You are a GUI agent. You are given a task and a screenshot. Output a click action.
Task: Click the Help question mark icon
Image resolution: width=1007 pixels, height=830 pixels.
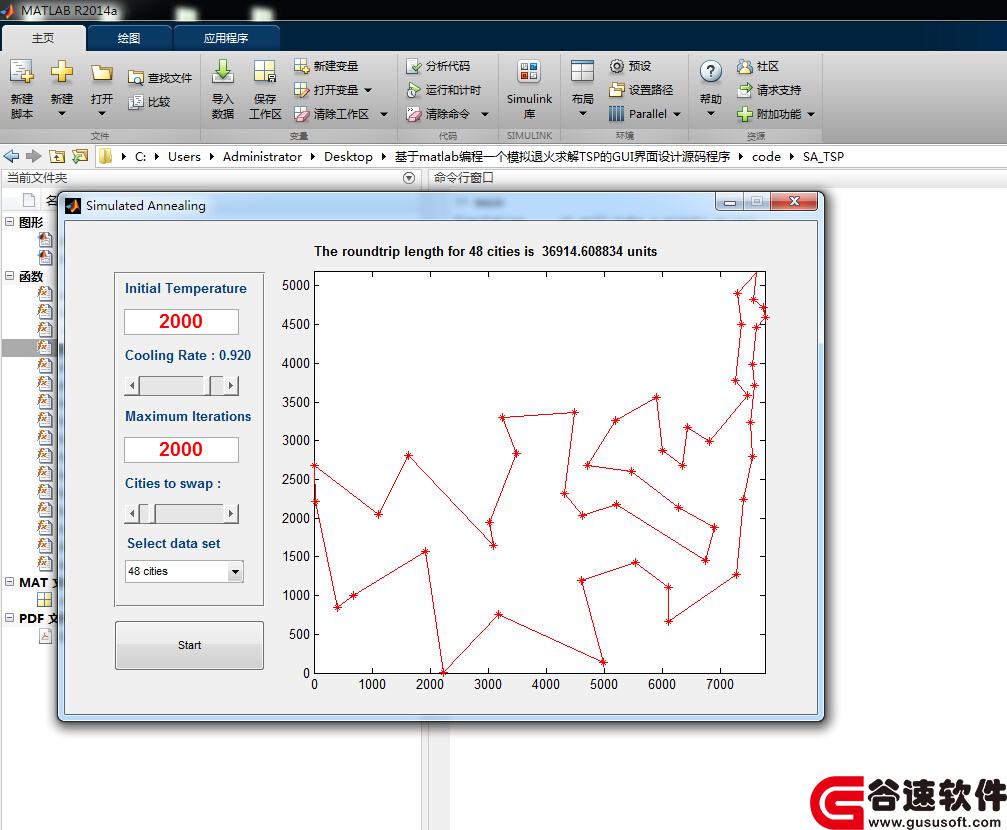[710, 71]
